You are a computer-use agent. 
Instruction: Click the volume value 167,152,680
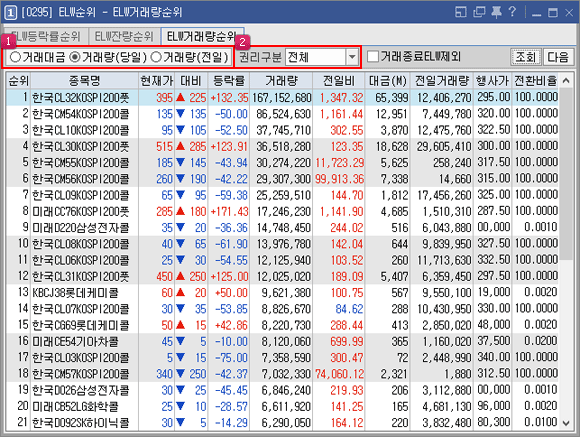pyautogui.click(x=282, y=98)
